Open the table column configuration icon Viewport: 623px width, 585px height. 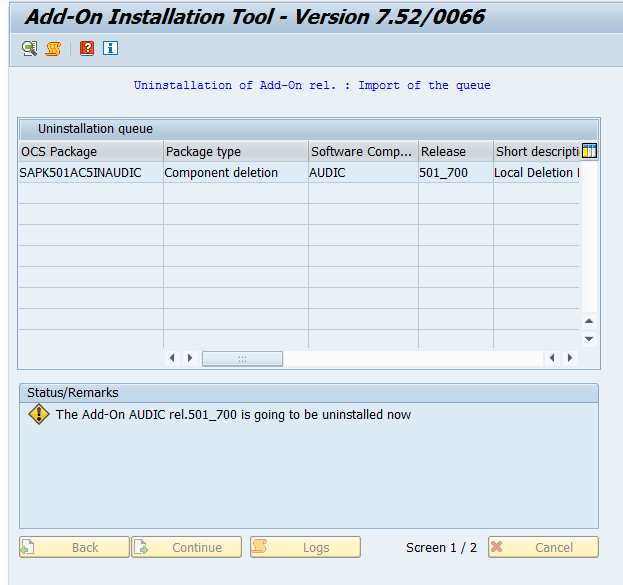589,151
